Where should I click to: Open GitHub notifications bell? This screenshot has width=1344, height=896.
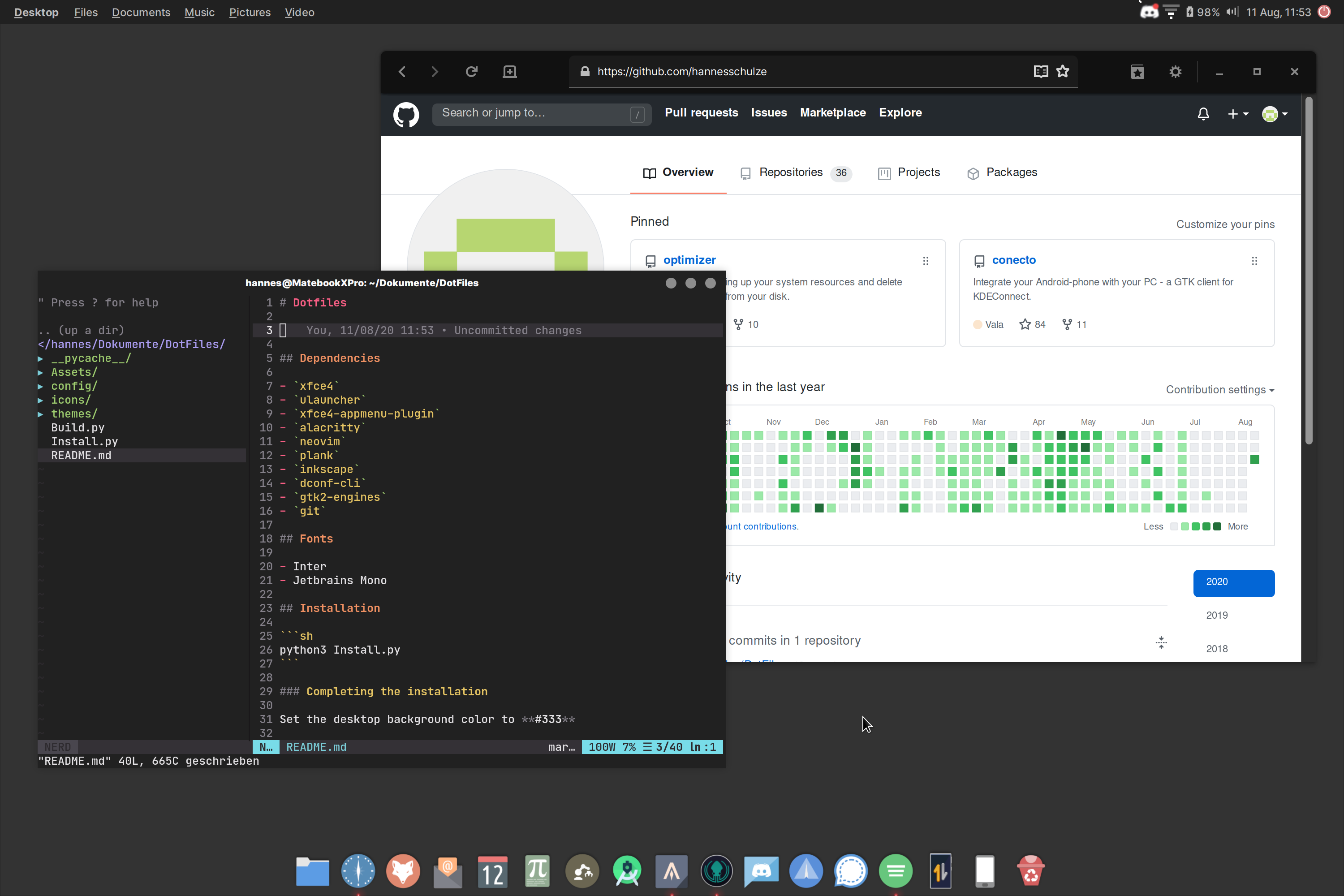[x=1203, y=114]
